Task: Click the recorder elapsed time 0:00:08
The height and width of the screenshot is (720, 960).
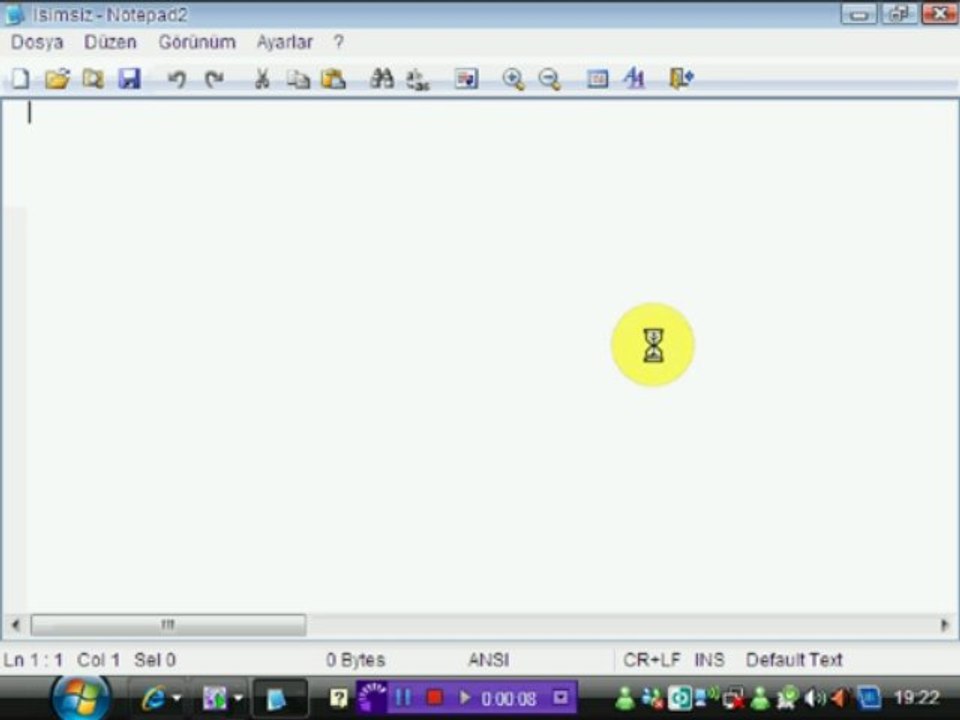Action: [509, 699]
